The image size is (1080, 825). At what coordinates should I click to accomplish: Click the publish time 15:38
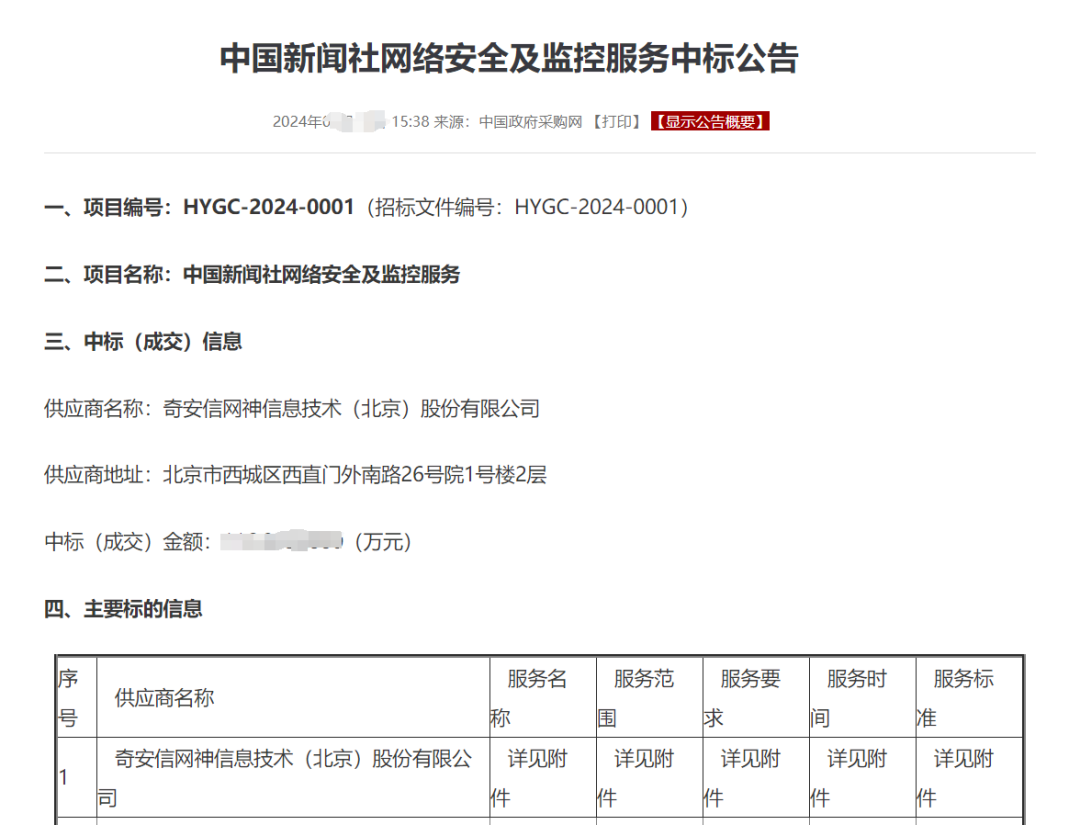click(x=411, y=122)
